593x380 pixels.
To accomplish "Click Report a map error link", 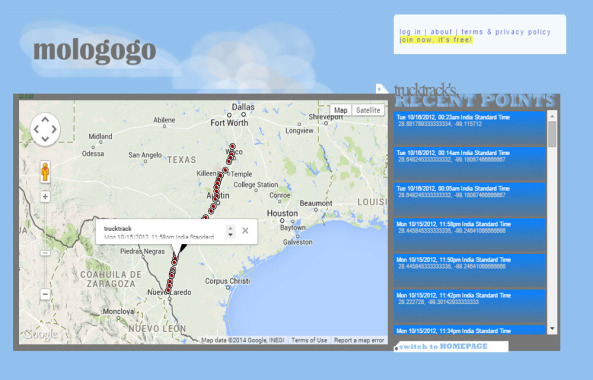I will pyautogui.click(x=359, y=340).
